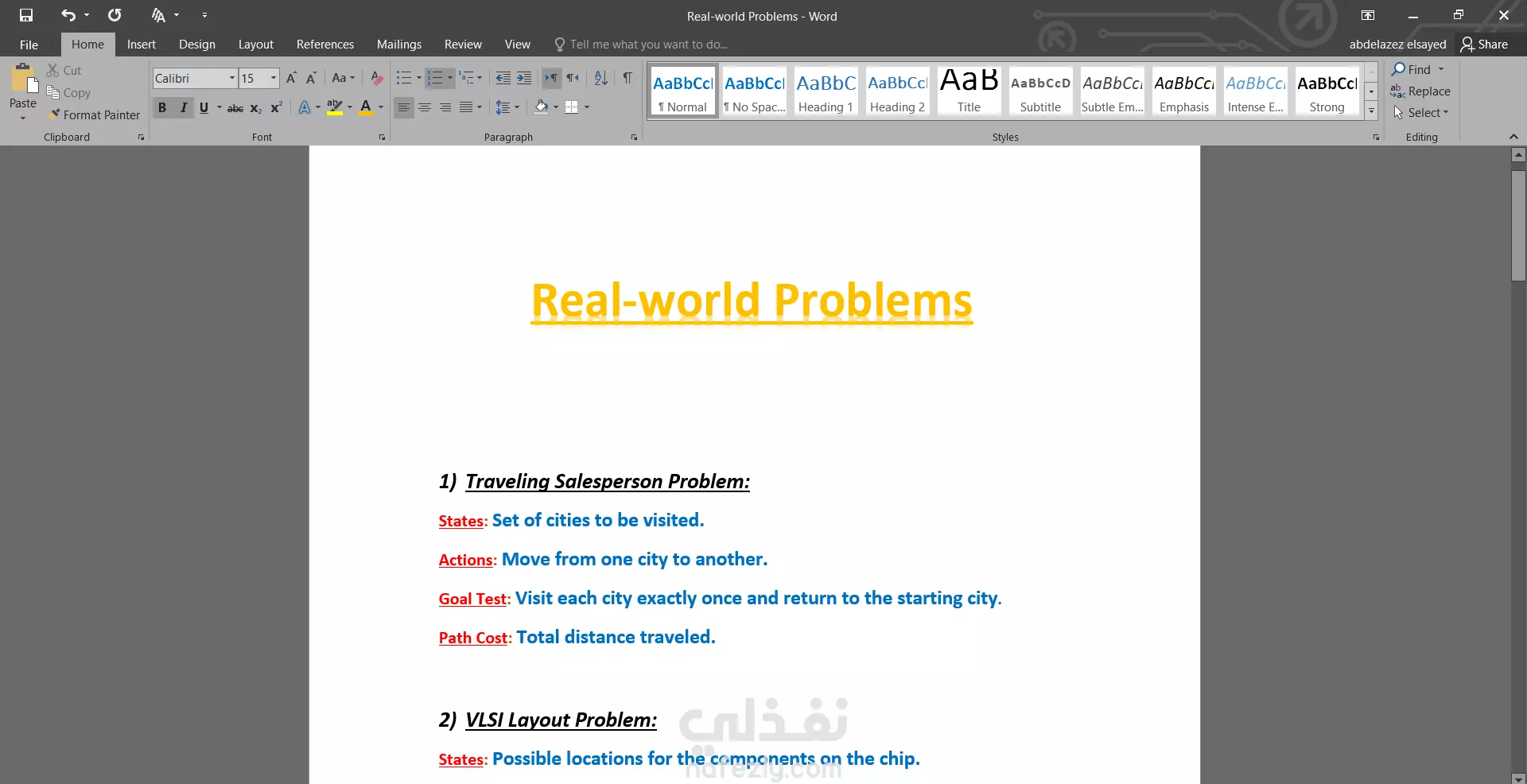Apply the Subtitle style

[1040, 91]
